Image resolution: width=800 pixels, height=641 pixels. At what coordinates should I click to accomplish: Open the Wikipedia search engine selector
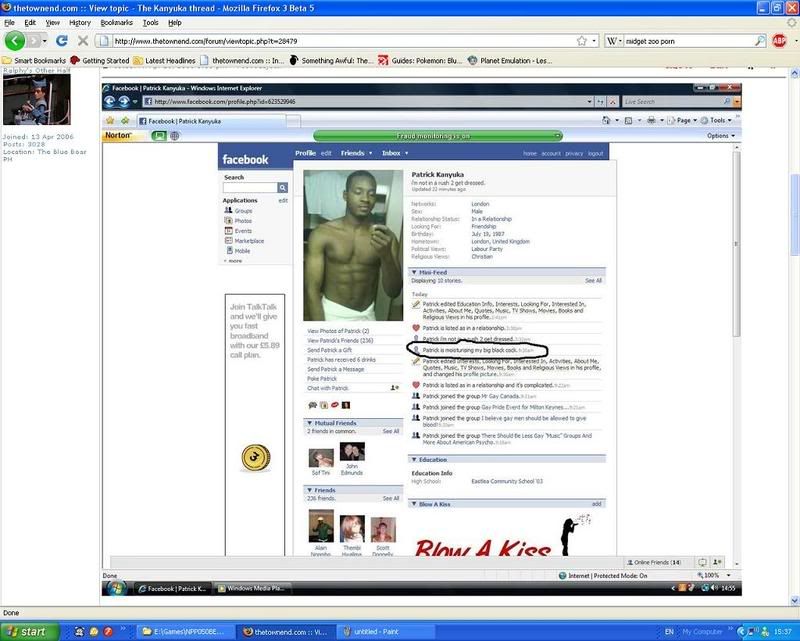(x=614, y=41)
